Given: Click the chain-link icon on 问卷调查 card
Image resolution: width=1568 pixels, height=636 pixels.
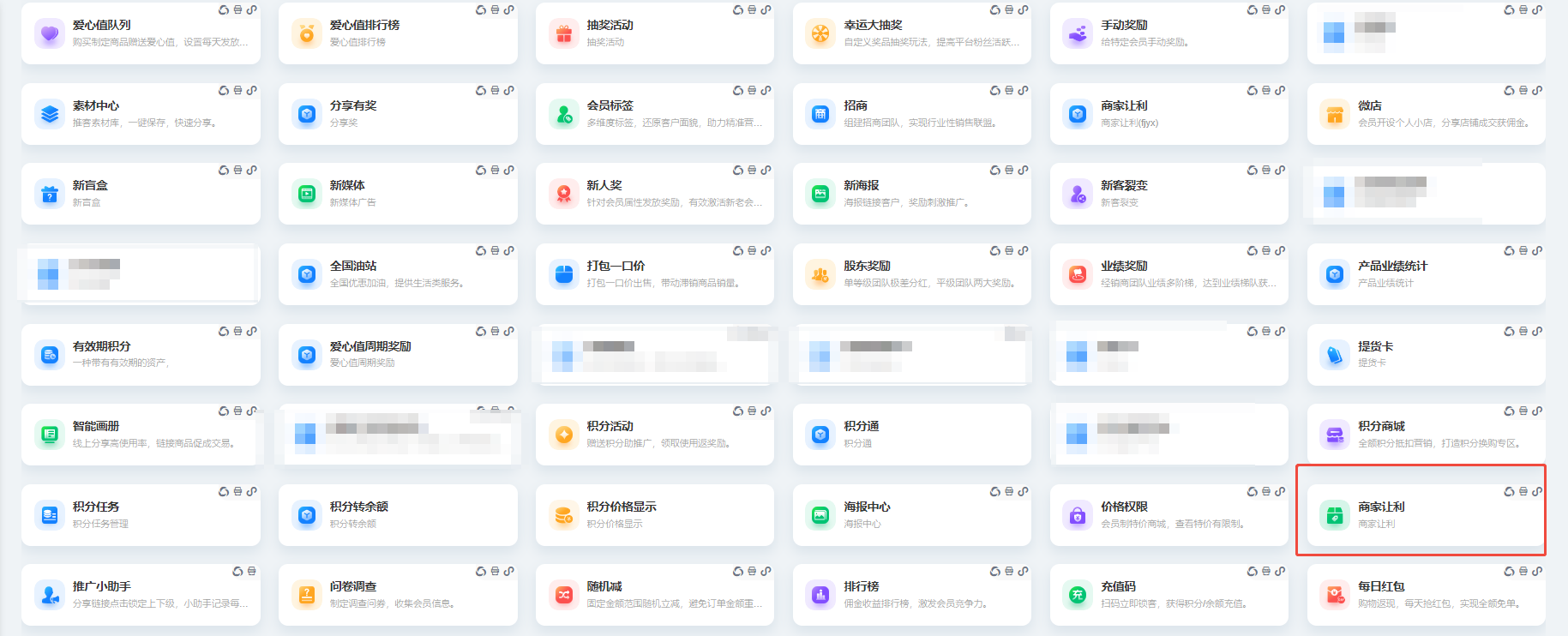Looking at the screenshot, I should coord(508,571).
